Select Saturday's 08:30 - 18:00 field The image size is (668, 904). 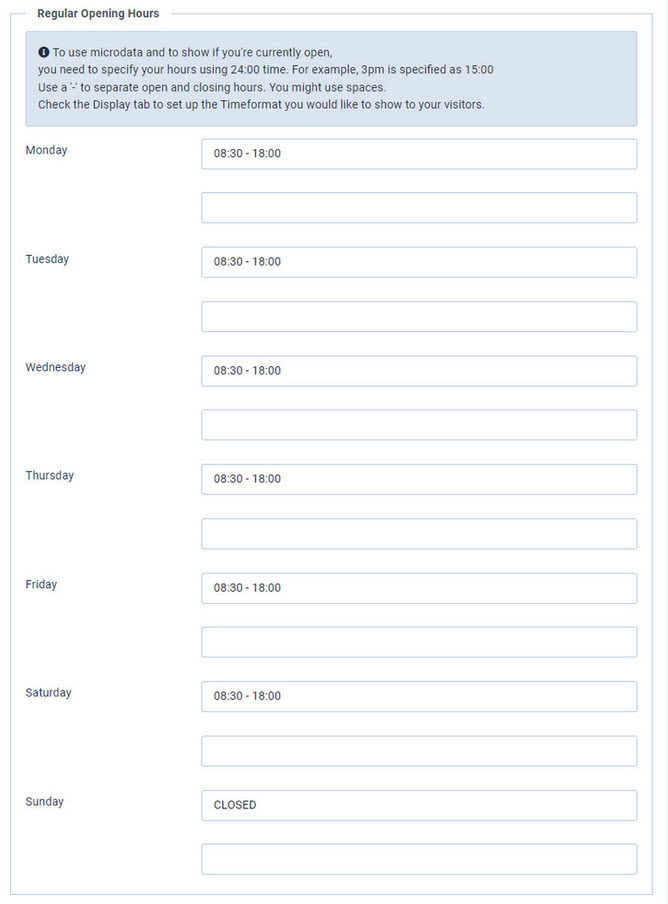(418, 696)
